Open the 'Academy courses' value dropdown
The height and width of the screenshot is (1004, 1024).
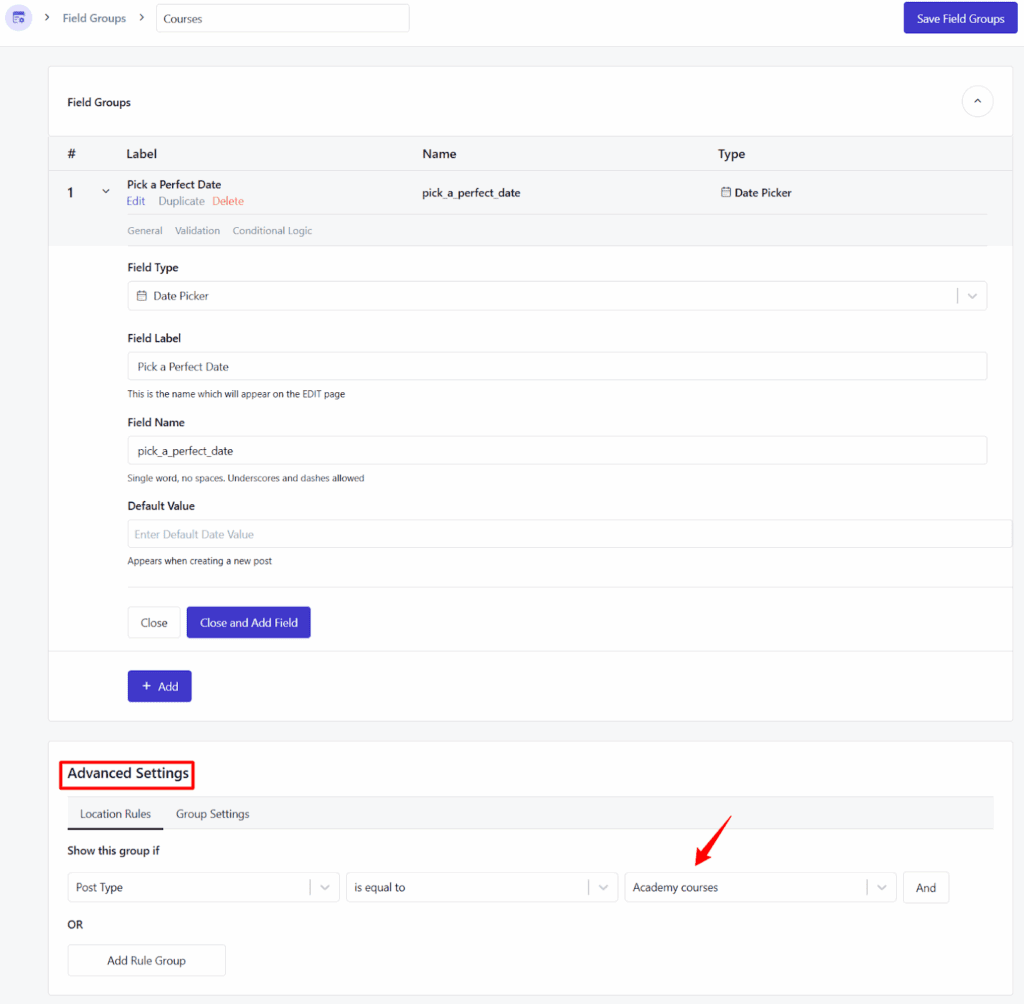pyautogui.click(x=880, y=887)
